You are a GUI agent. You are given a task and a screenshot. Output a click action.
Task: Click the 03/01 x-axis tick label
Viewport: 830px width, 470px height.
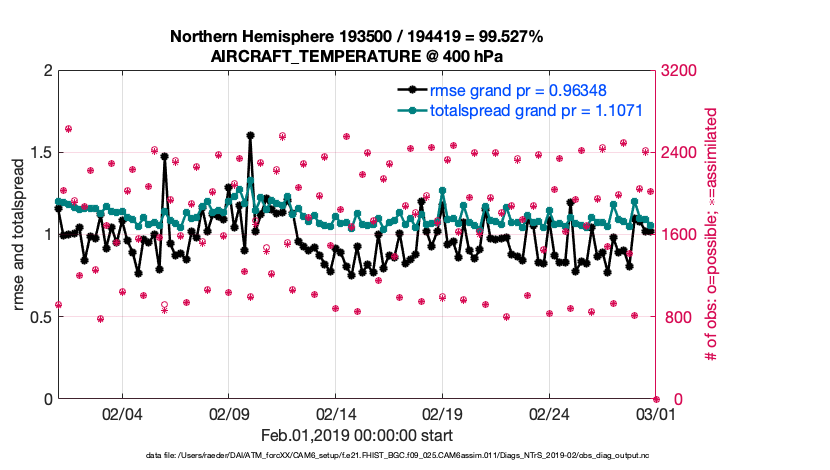click(656, 413)
